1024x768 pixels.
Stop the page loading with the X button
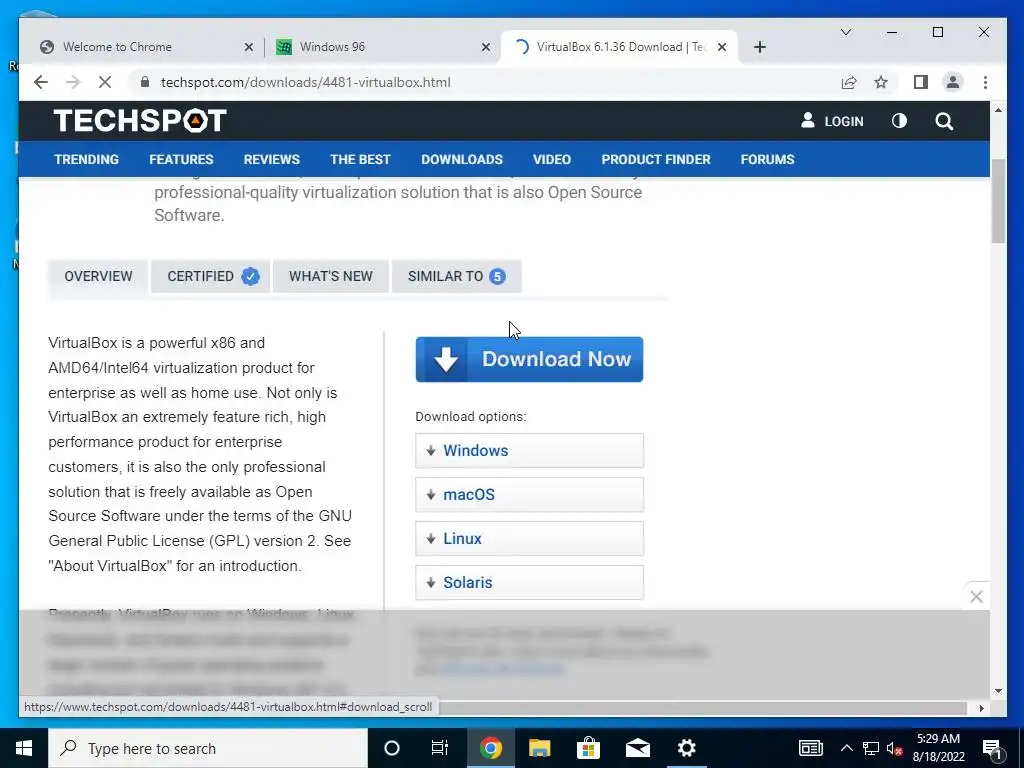pos(104,82)
